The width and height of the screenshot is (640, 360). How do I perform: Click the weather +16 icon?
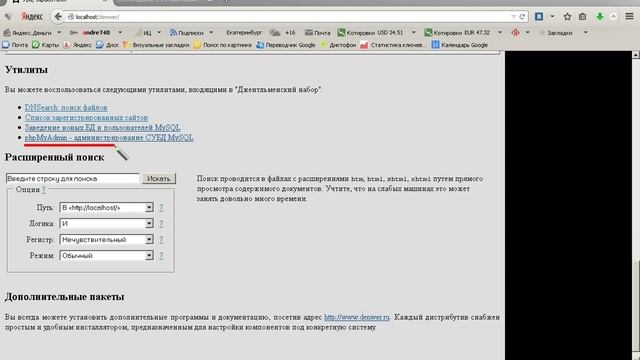point(282,33)
